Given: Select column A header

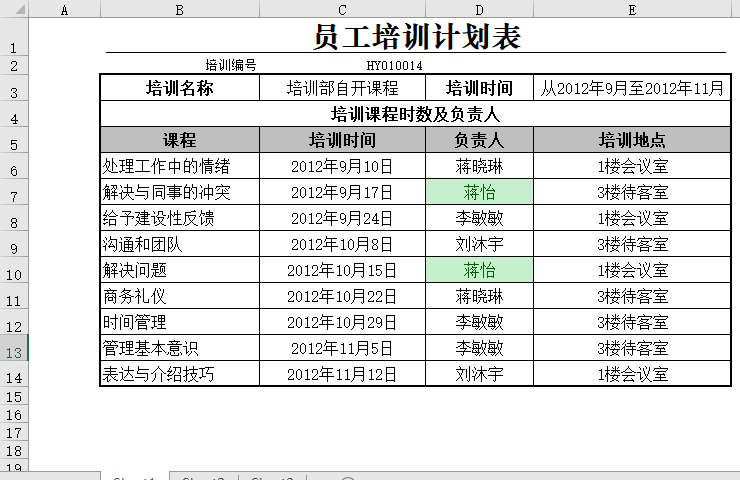Looking at the screenshot, I should point(64,10).
